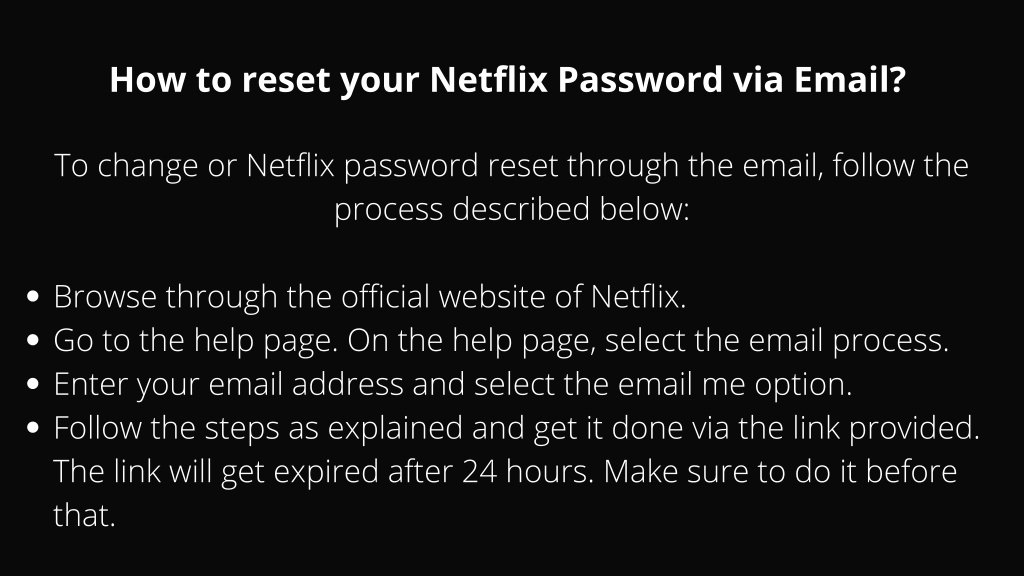Click the second bullet point dot
The image size is (1024, 576).
(33, 340)
